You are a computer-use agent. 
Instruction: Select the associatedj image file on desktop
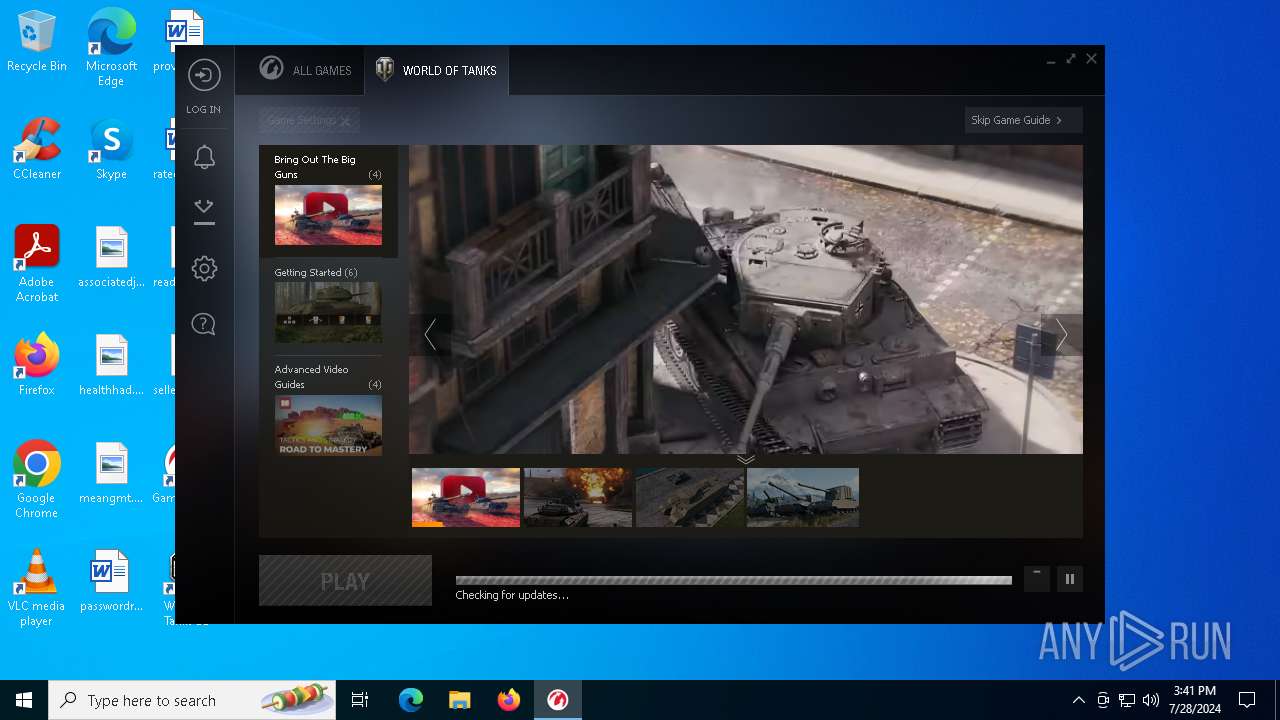[111, 258]
